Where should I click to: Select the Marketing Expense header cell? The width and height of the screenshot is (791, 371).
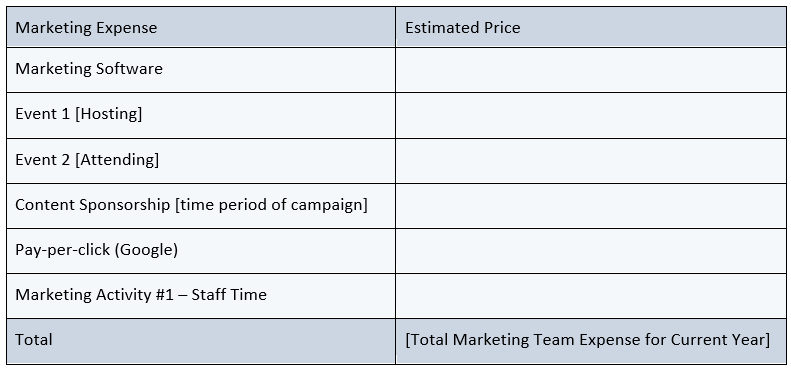(201, 27)
